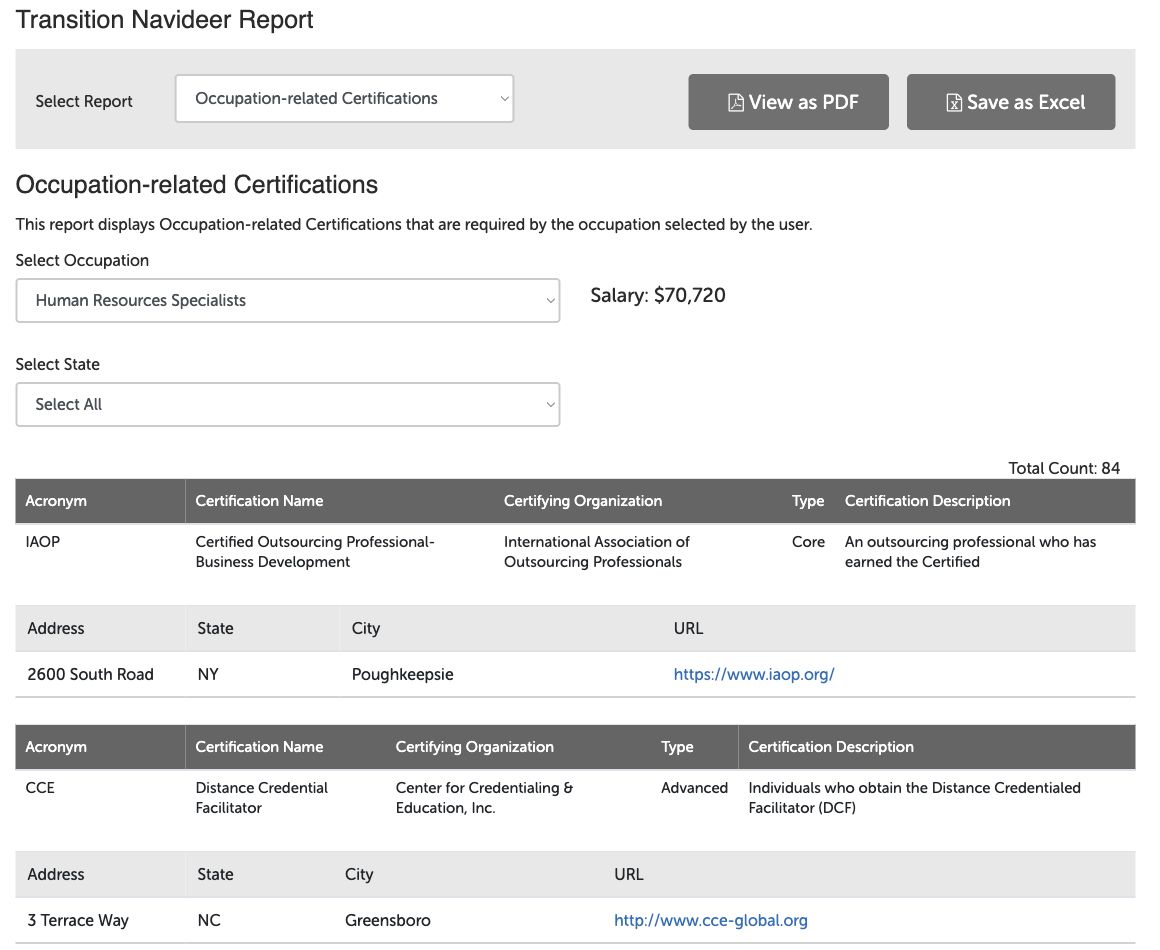Click the NC state cell

[209, 920]
